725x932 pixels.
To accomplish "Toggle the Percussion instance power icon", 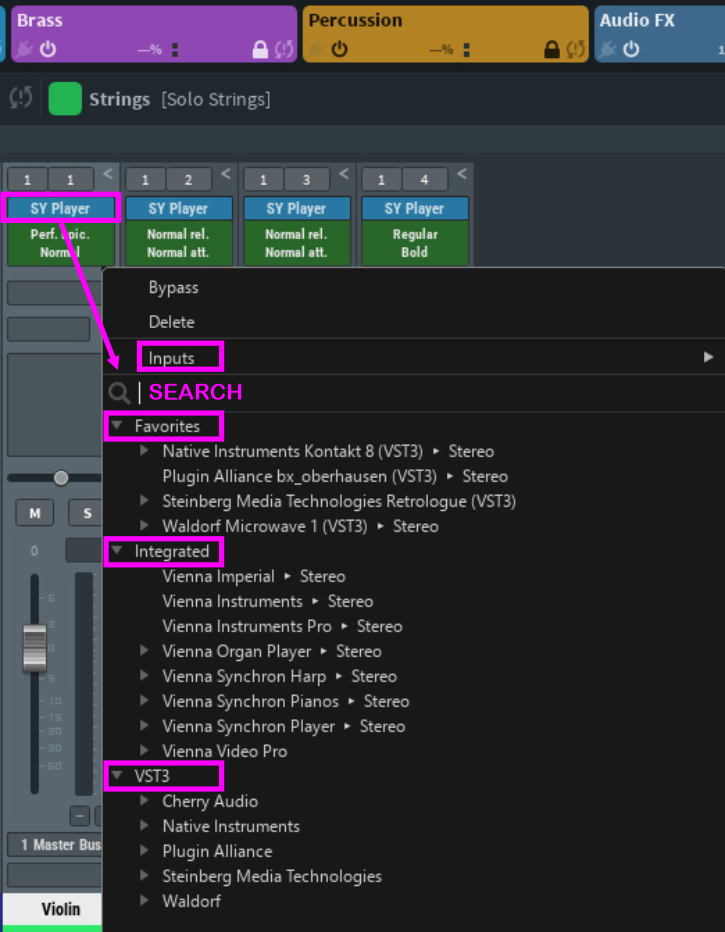I will pos(340,49).
